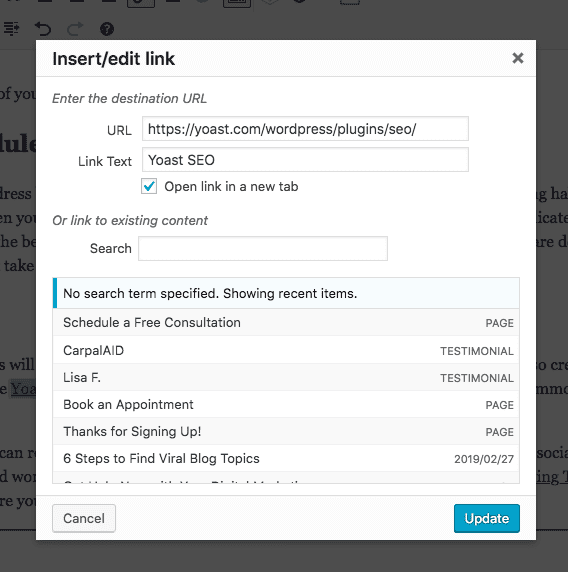Image resolution: width=568 pixels, height=572 pixels.
Task: Uncheck Open link in a new tab
Action: [149, 186]
